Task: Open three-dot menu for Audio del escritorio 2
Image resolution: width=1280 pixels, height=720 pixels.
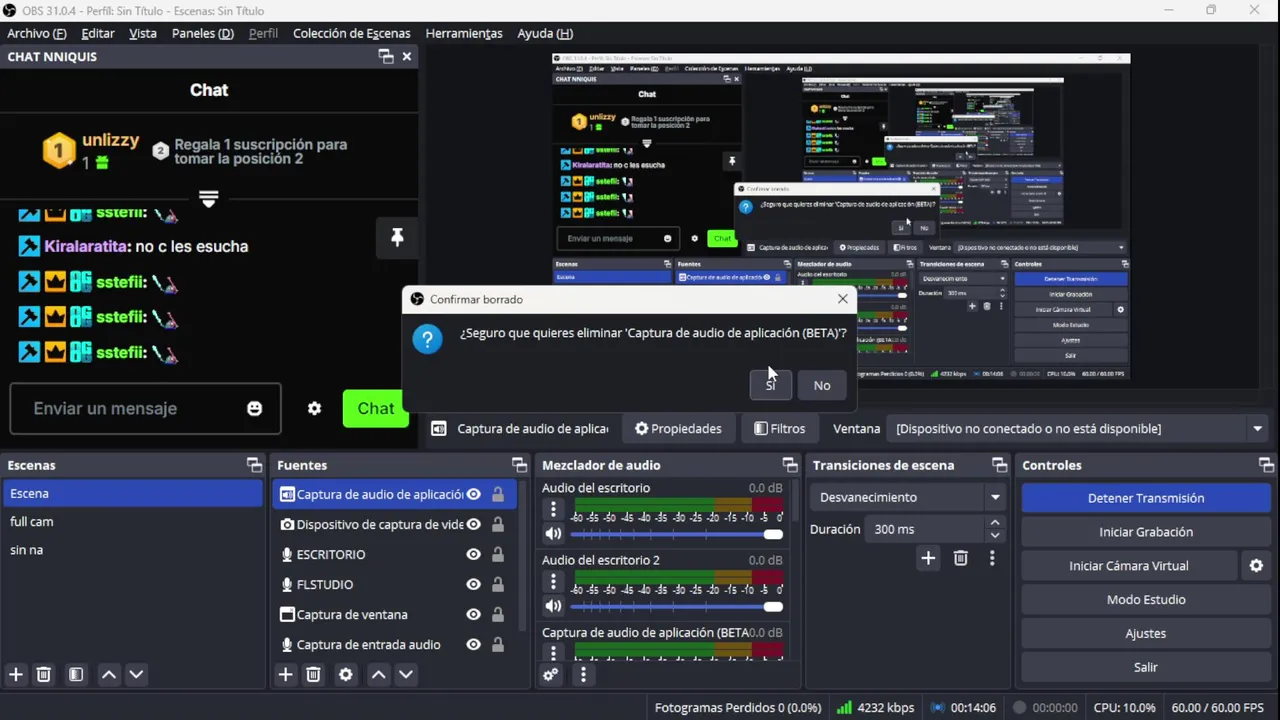Action: (553, 581)
